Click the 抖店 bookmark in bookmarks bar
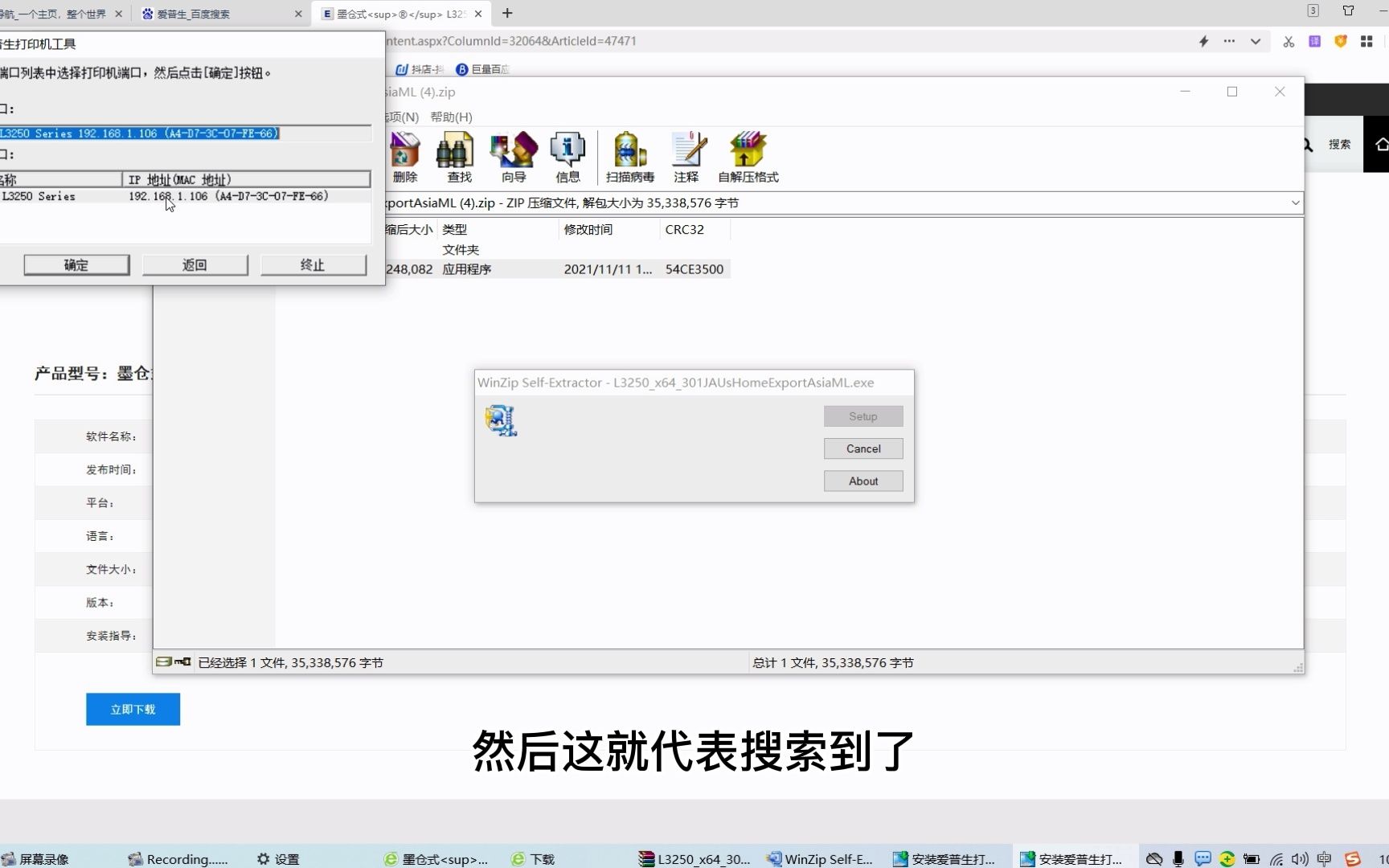Screen dimensions: 1389x868 pos(420,69)
